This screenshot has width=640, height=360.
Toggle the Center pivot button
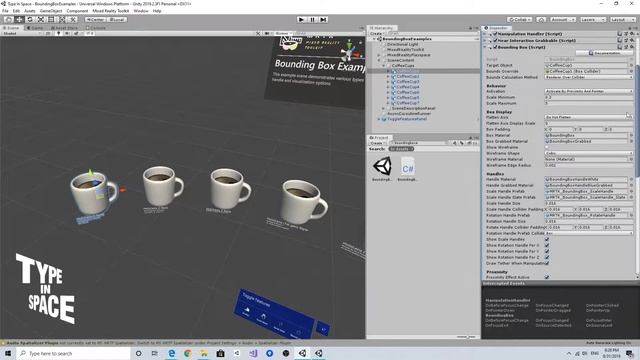point(96,19)
